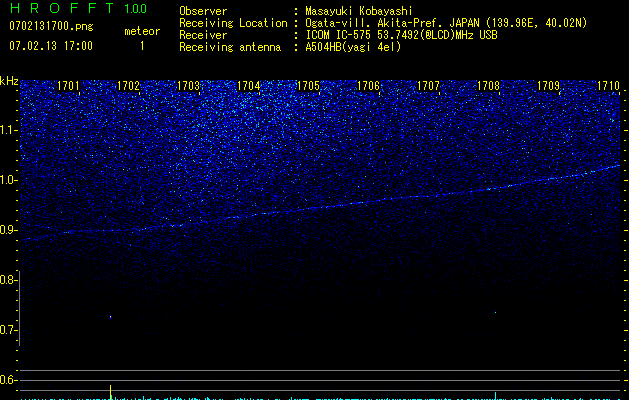Click the 0.9 kHz axis label
This screenshot has height=400, width=629.
coord(8,230)
